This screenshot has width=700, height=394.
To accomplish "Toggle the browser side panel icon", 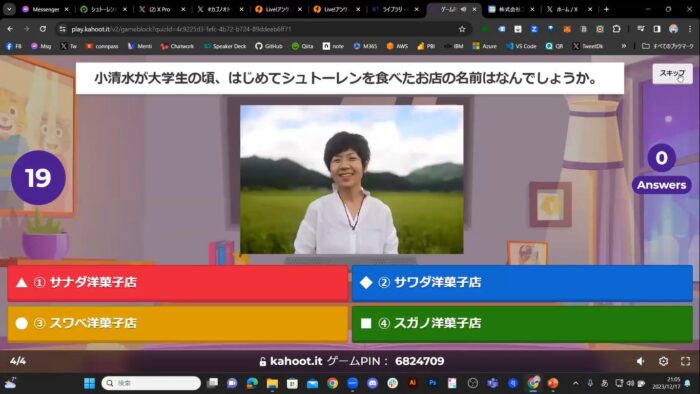I will tap(657, 29).
